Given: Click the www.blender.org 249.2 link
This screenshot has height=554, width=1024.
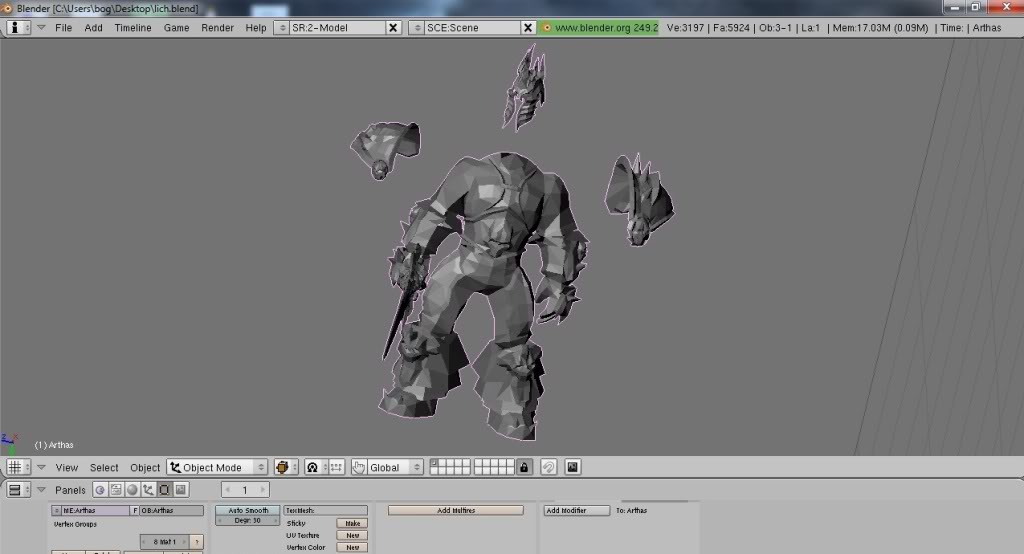Looking at the screenshot, I should click(x=599, y=27).
